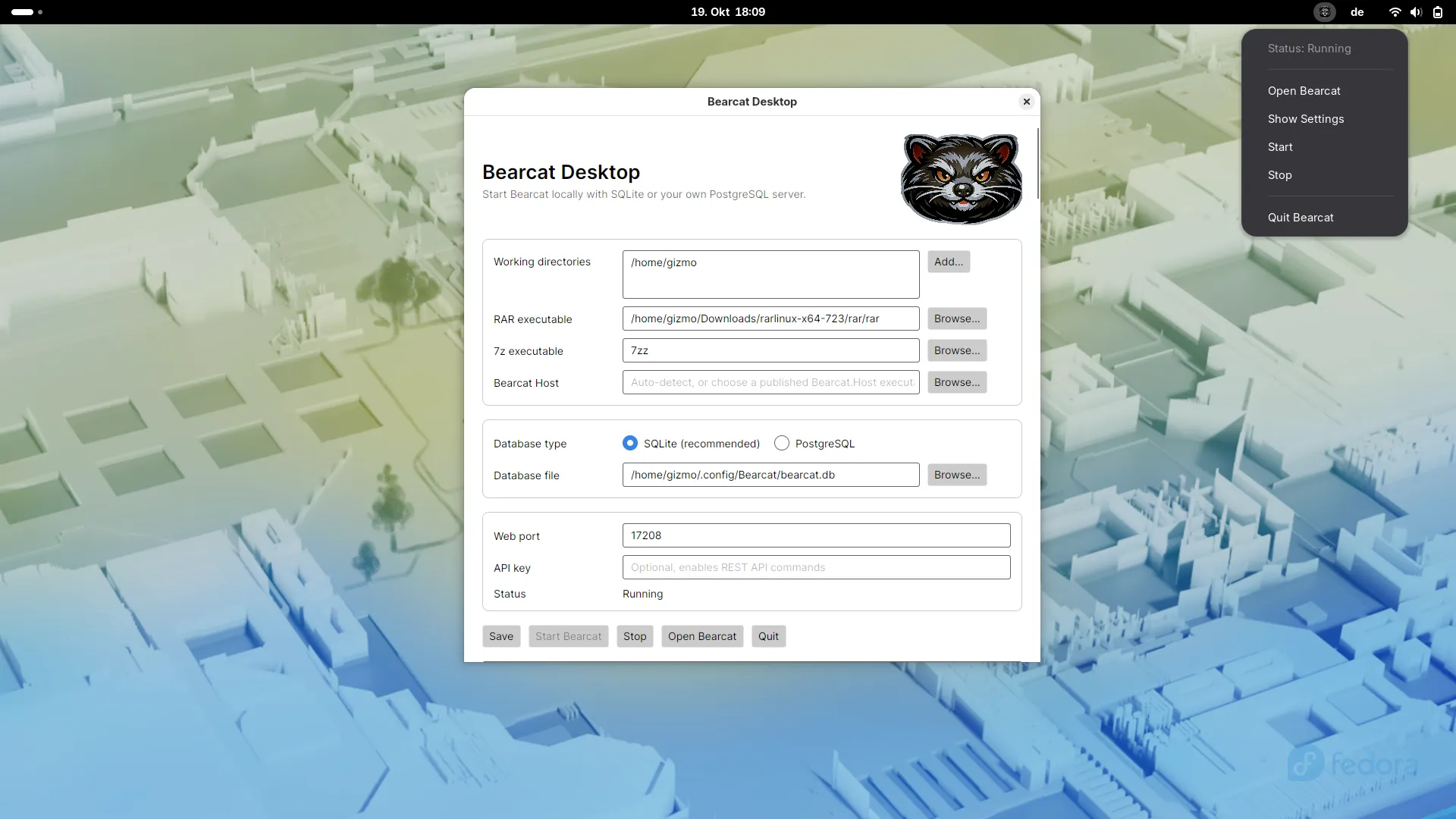Click the RAR executable path field
This screenshot has height=819, width=1456.
[770, 318]
